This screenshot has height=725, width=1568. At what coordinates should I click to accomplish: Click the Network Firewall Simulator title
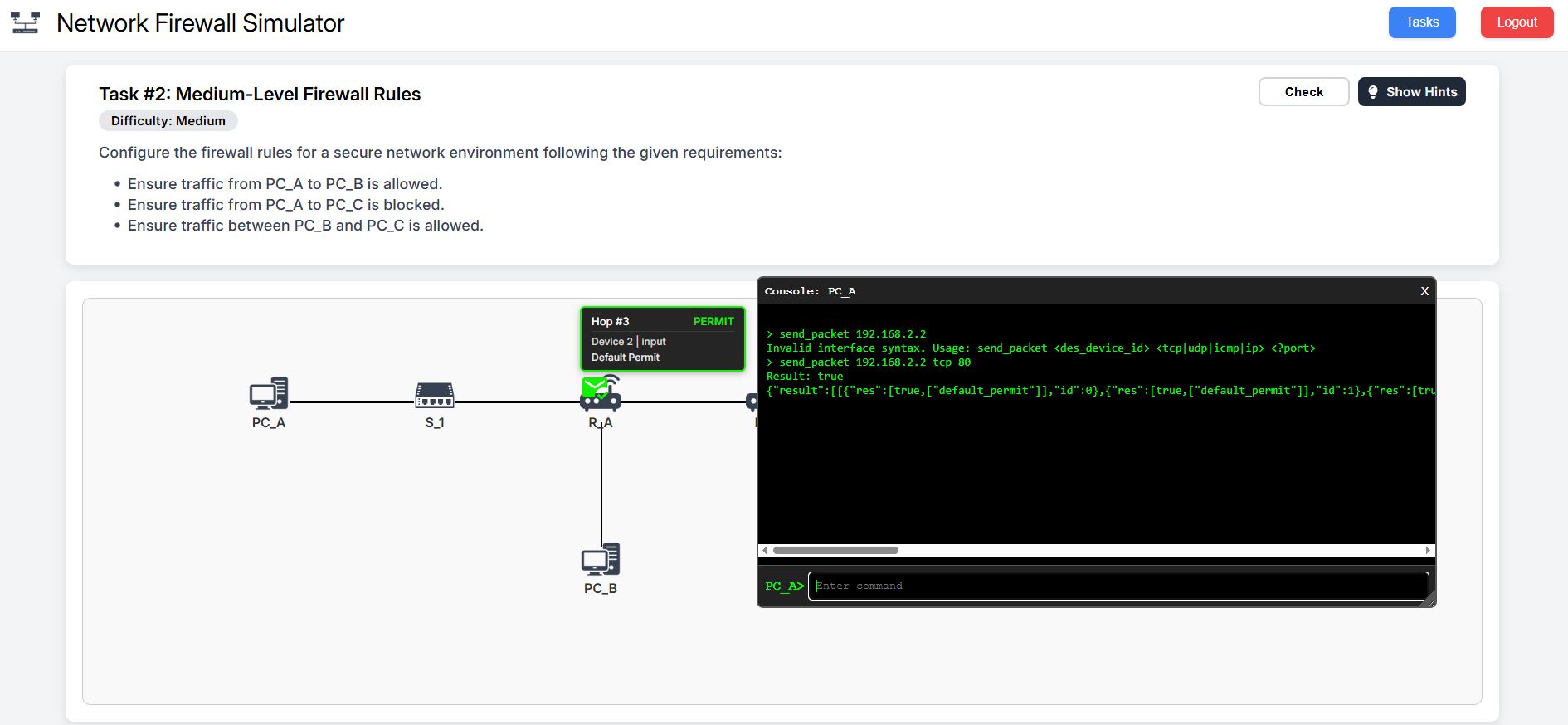pos(200,23)
